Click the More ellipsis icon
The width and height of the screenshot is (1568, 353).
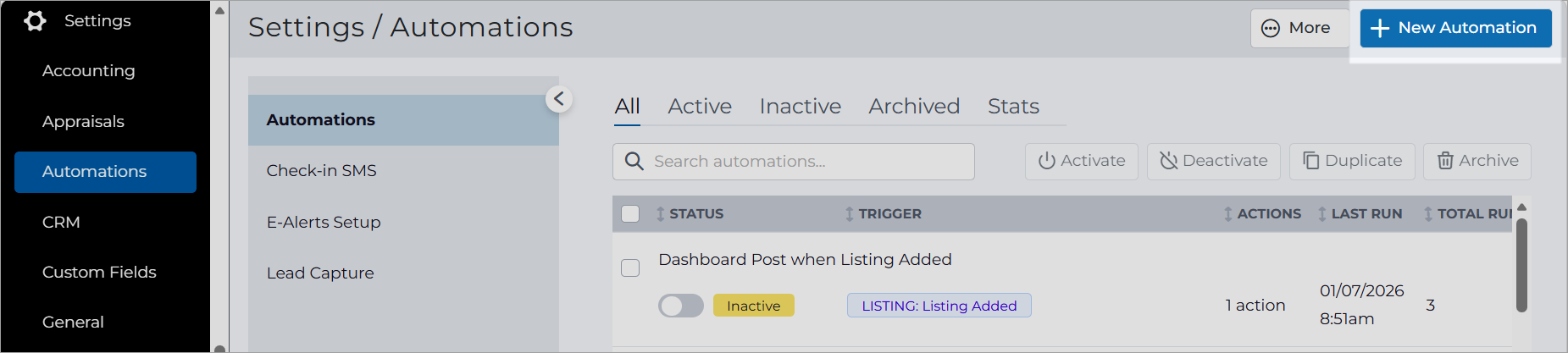(1271, 28)
